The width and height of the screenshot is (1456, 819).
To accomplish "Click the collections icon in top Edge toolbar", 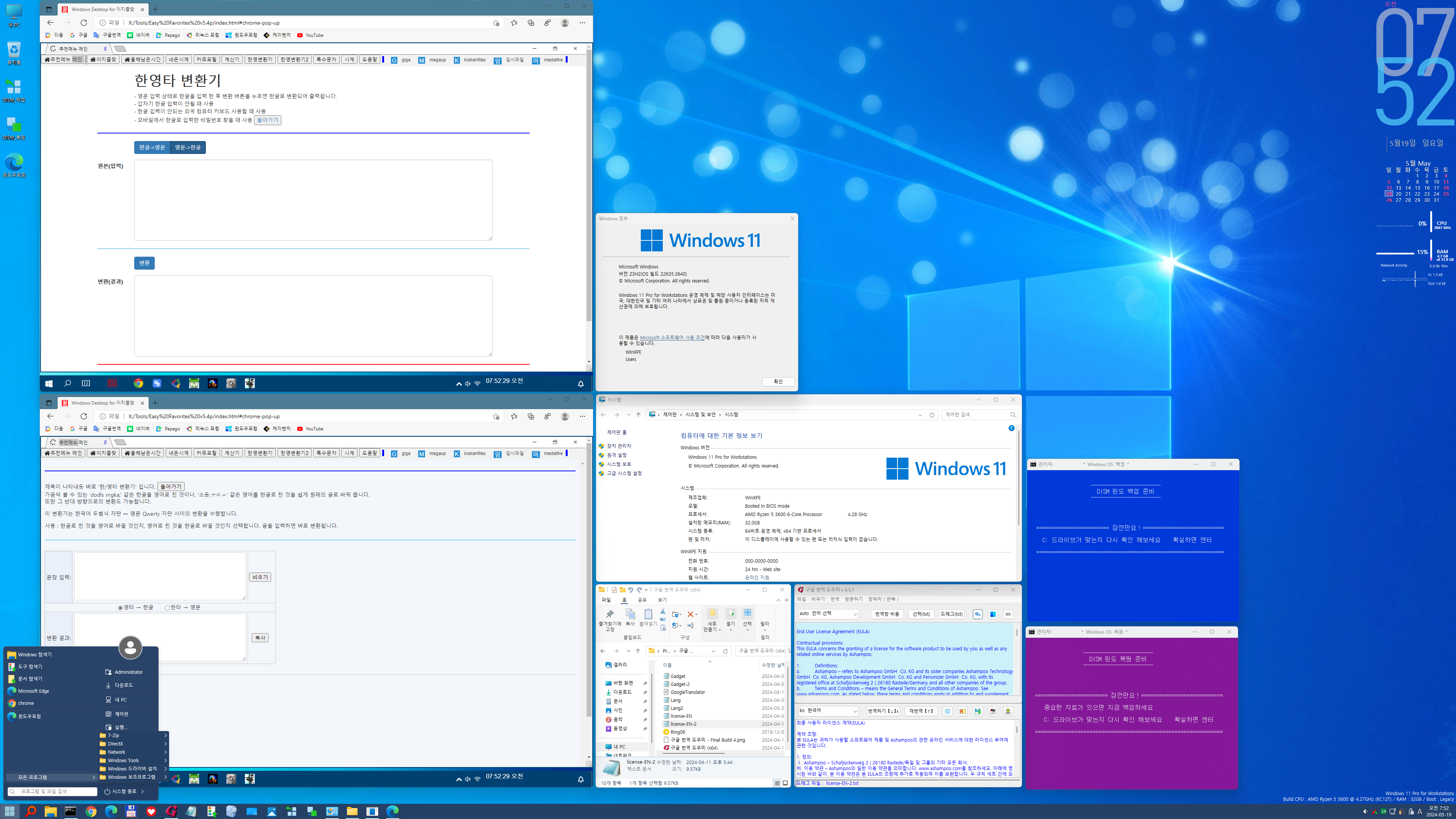I will [531, 23].
